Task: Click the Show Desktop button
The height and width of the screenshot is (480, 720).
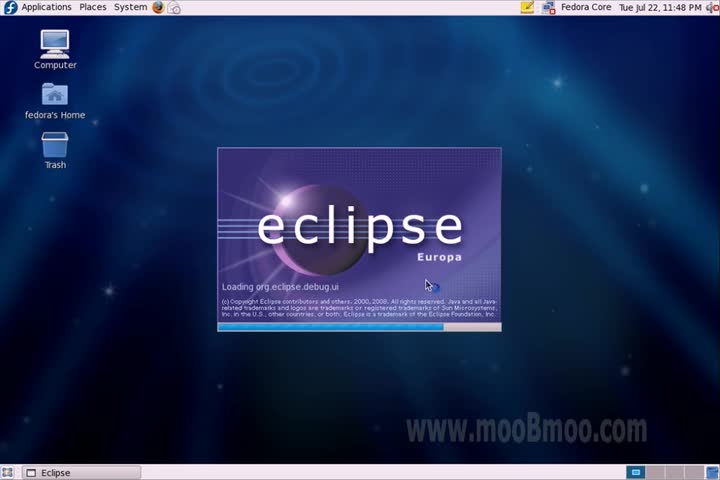Action: click(x=7, y=472)
